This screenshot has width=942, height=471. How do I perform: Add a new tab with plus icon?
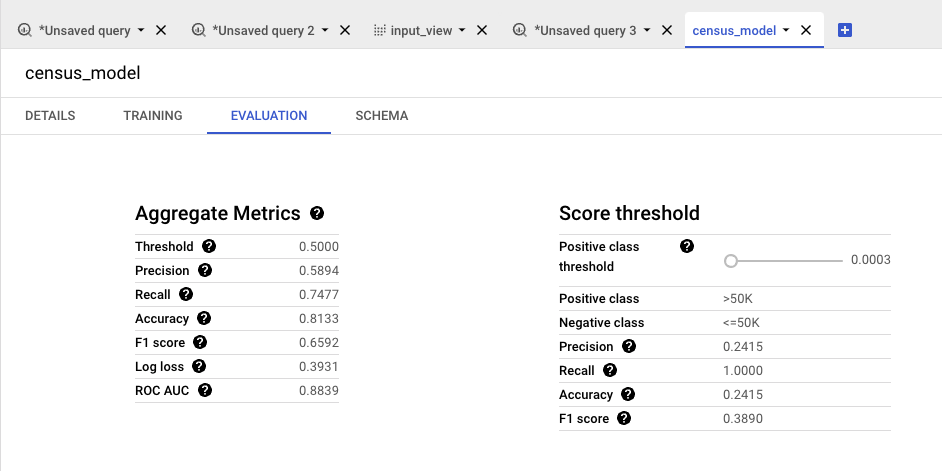click(844, 30)
